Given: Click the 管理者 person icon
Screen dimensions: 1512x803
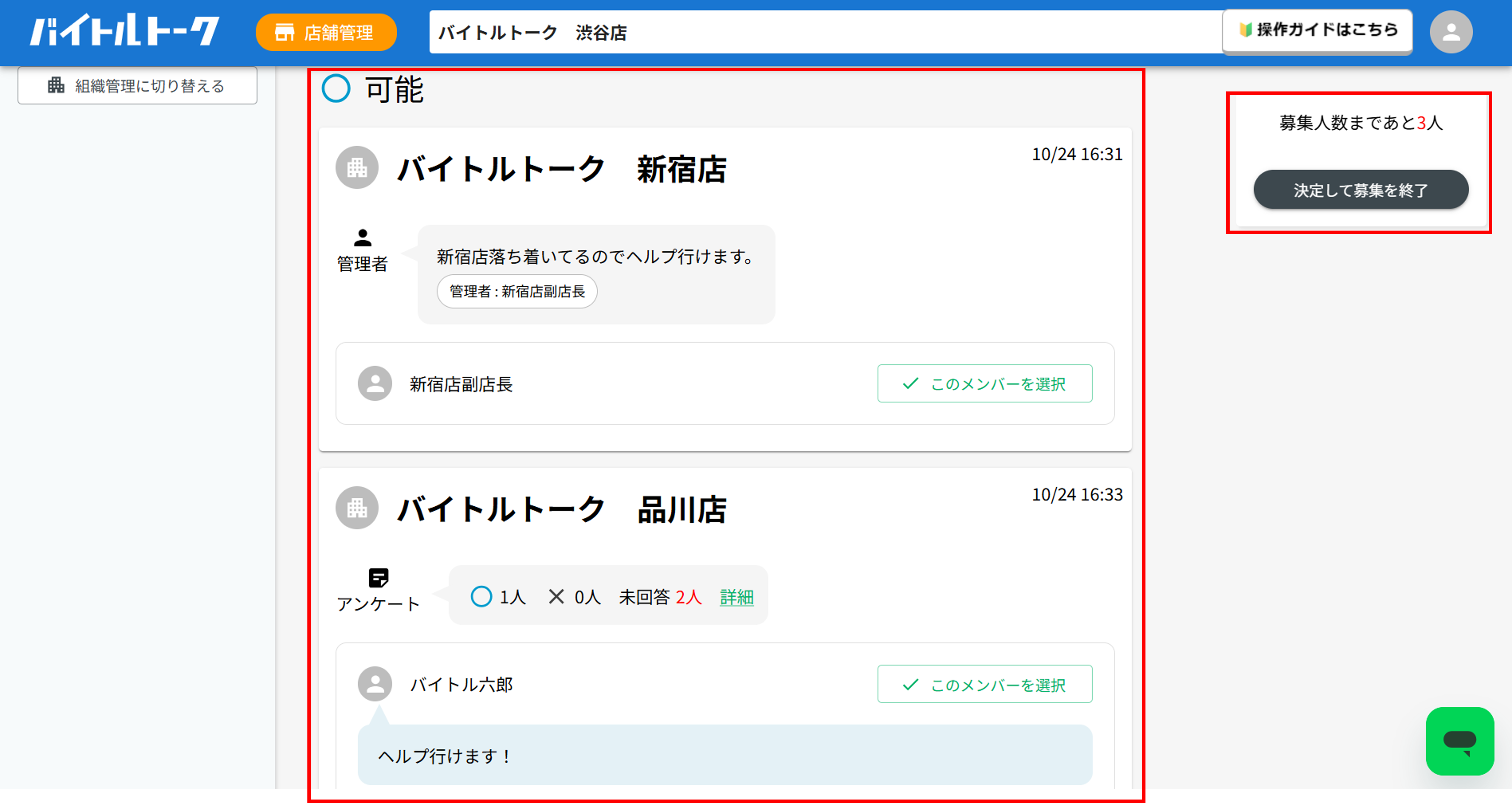Looking at the screenshot, I should point(362,238).
